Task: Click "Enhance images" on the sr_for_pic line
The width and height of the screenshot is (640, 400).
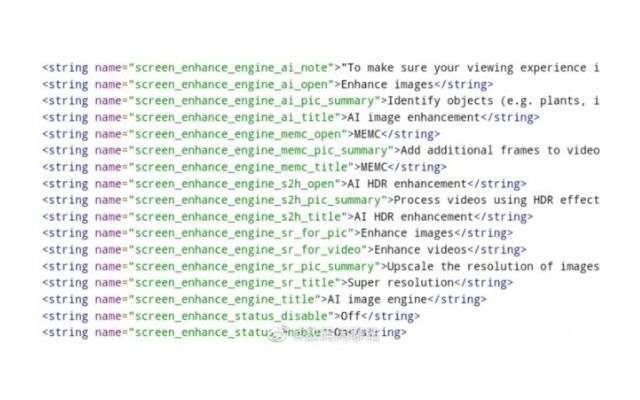Action: tap(407, 233)
